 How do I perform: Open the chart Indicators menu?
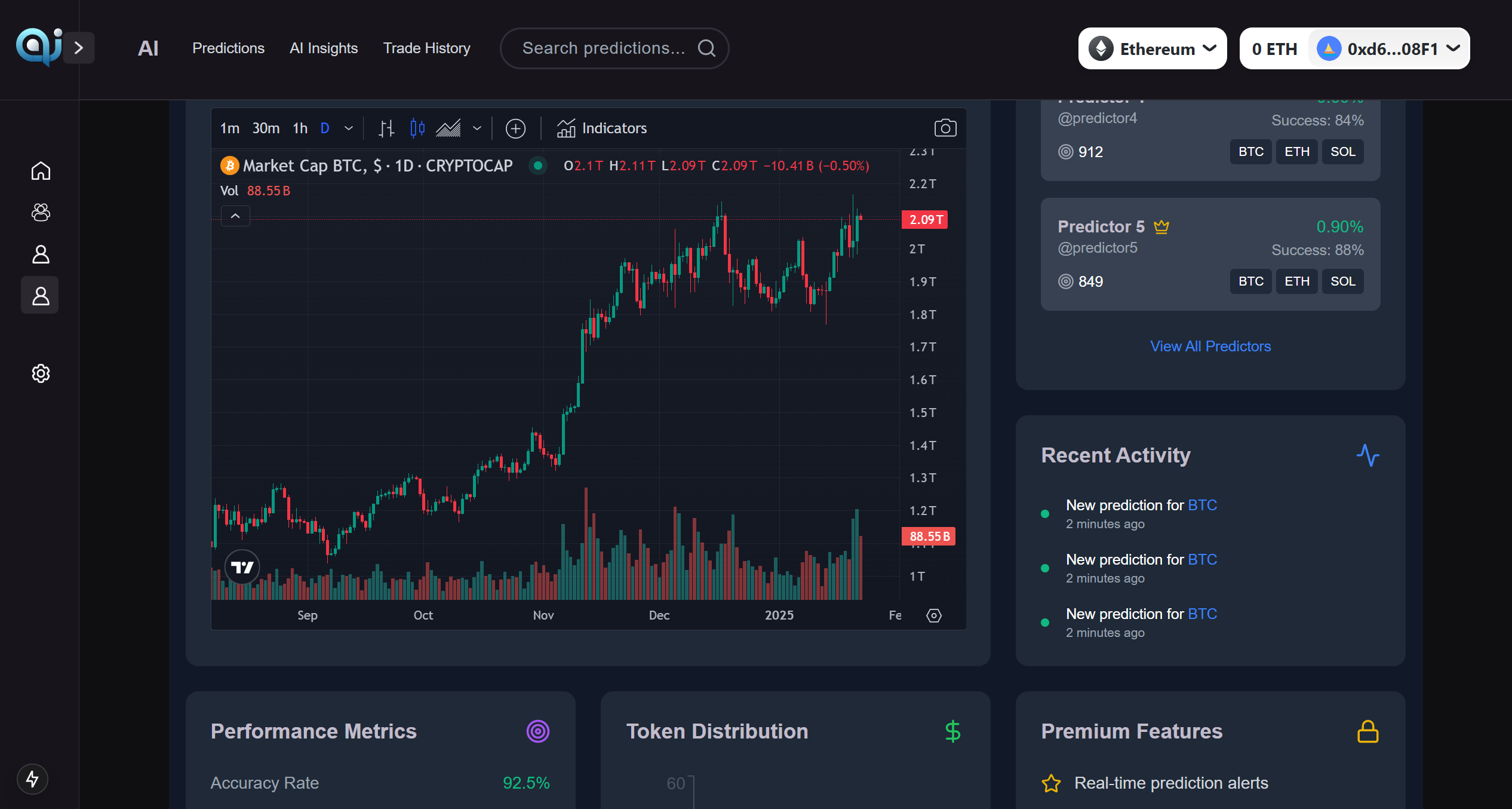pos(602,128)
